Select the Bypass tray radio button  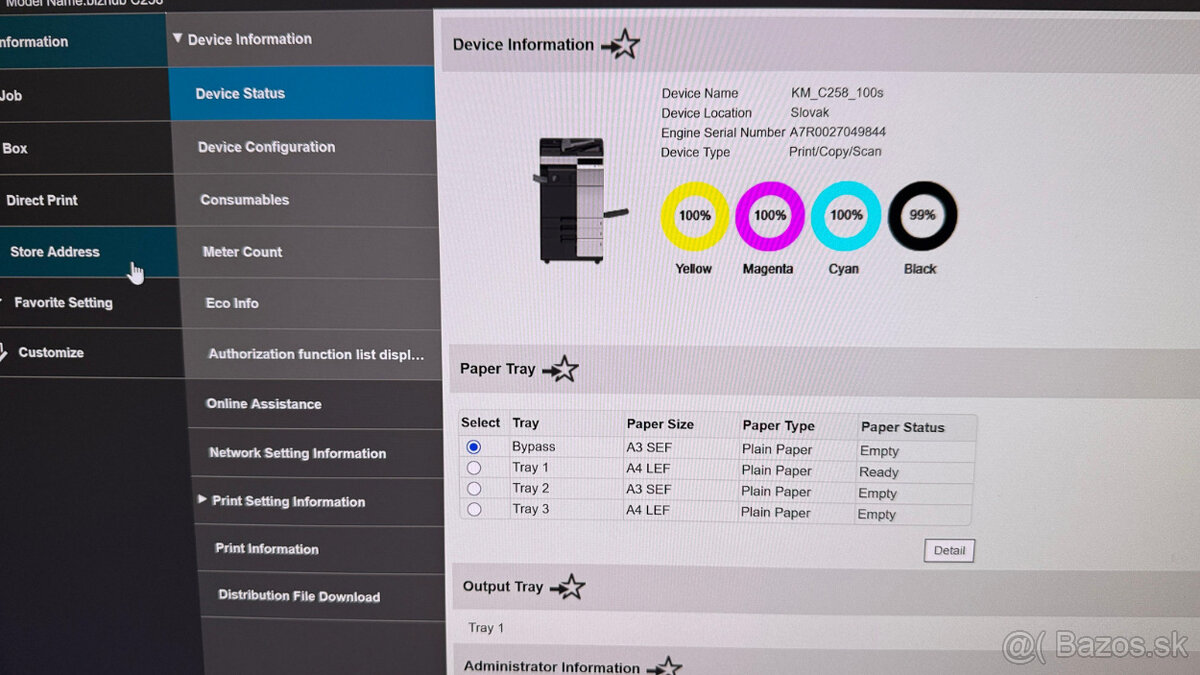click(474, 447)
